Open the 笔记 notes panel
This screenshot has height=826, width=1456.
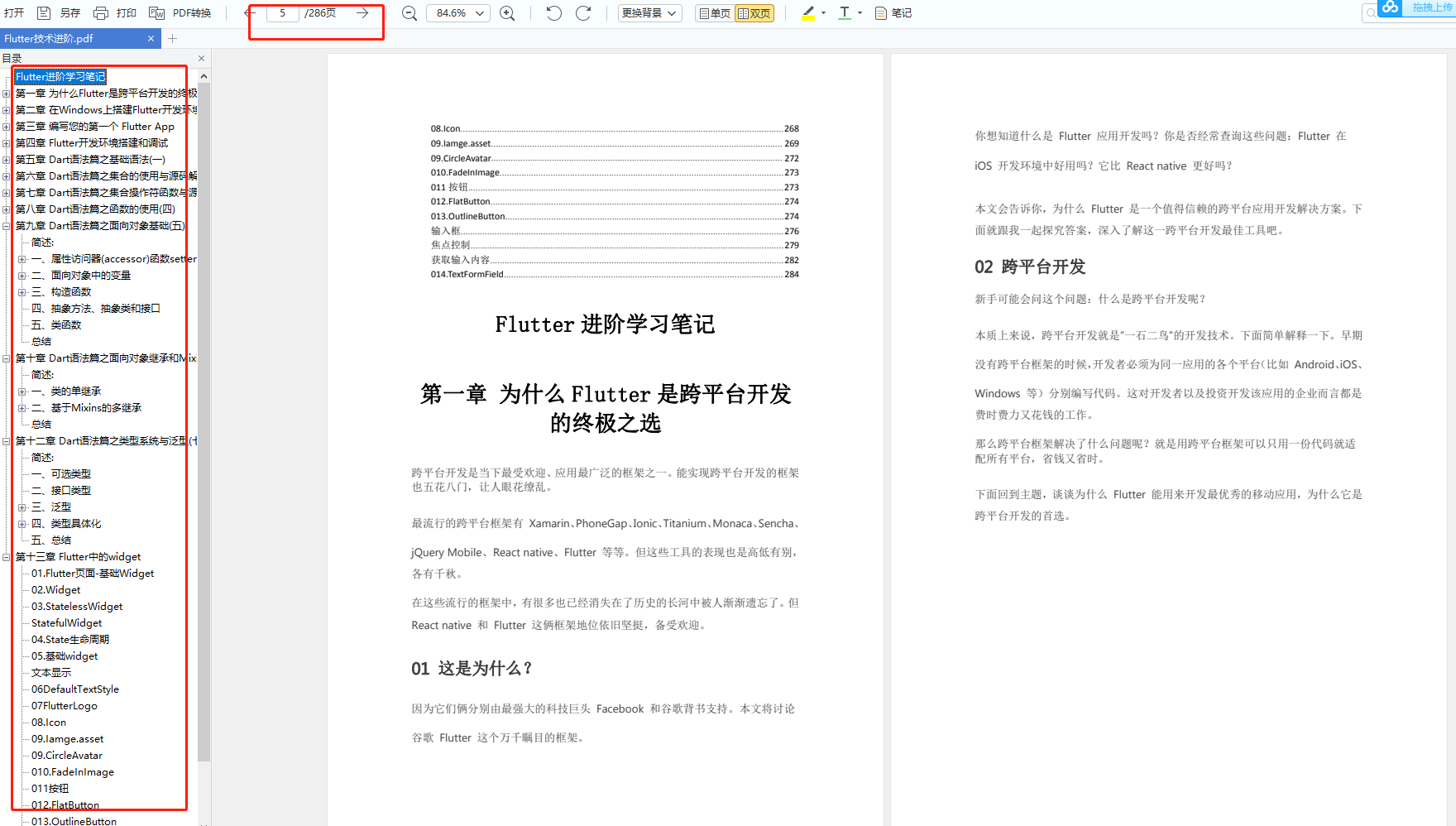click(x=893, y=12)
